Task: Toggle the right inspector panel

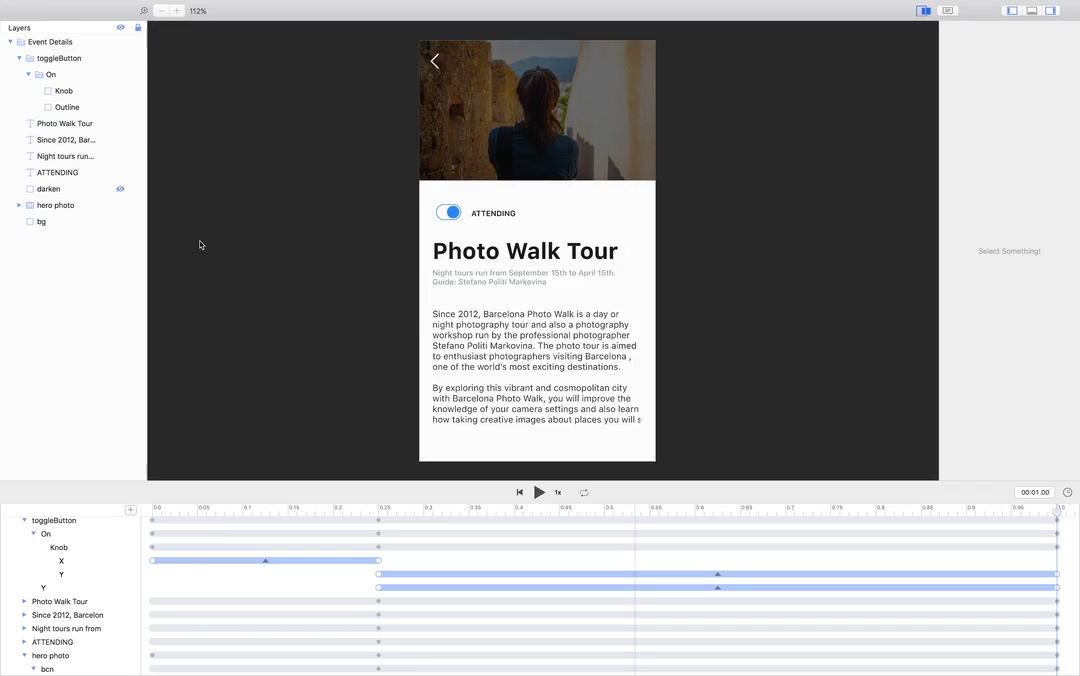Action: [1050, 11]
